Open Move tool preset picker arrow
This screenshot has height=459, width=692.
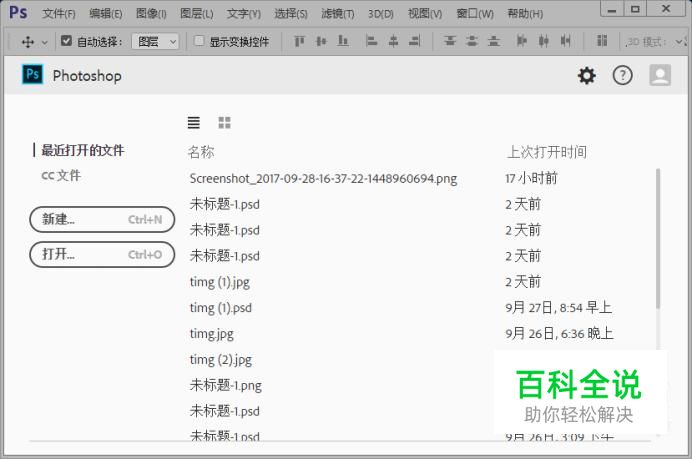(45, 43)
